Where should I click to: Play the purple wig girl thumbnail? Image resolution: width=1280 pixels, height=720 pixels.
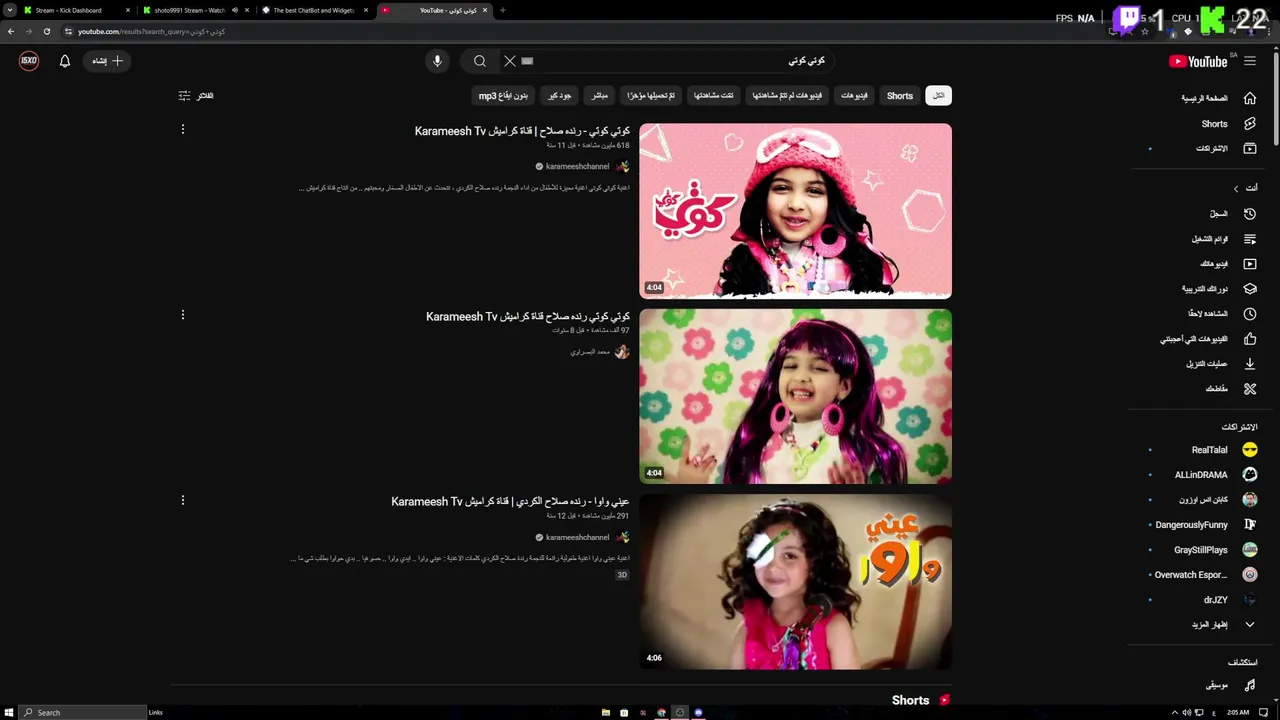tap(796, 396)
